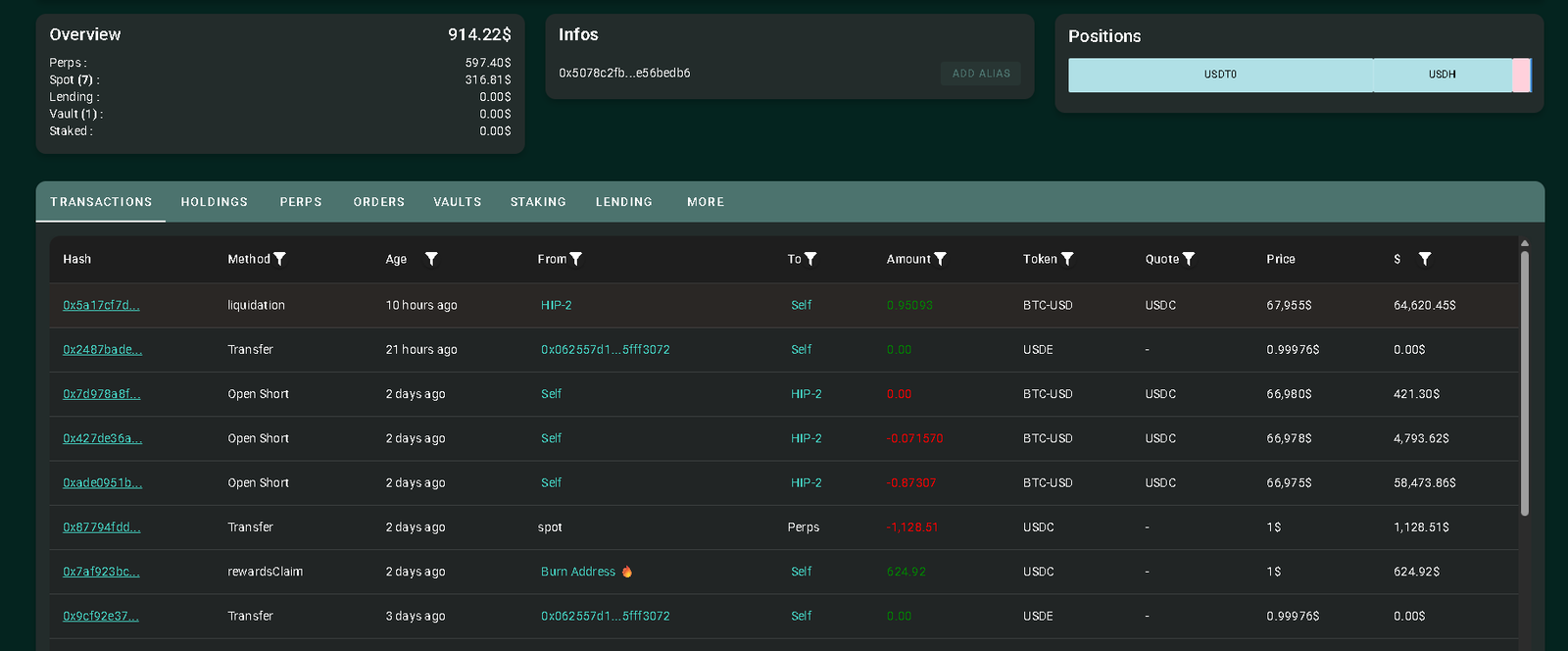Open the Perps tab
Screen dimensions: 1568x651
[301, 202]
